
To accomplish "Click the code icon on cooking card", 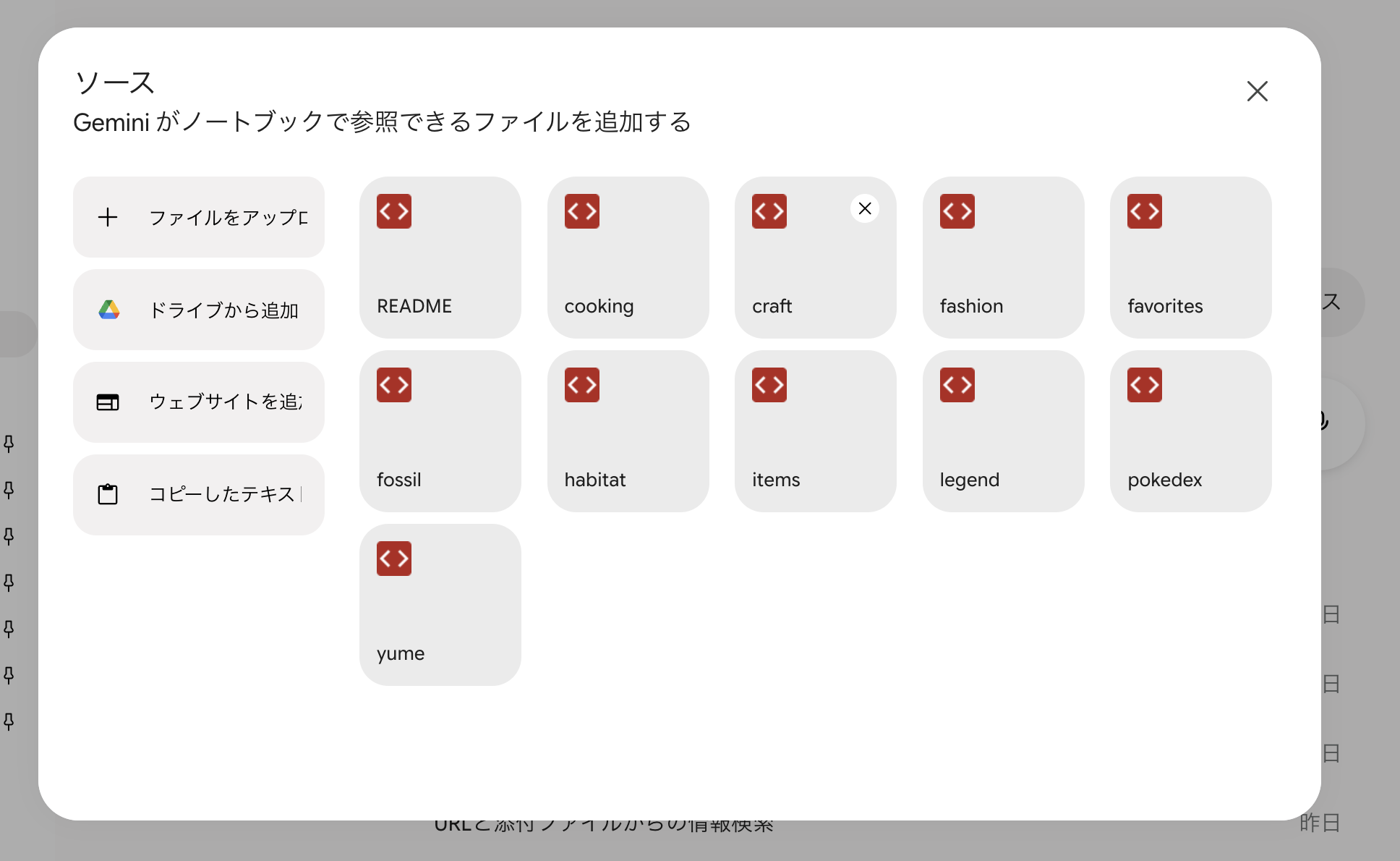I will coord(582,211).
